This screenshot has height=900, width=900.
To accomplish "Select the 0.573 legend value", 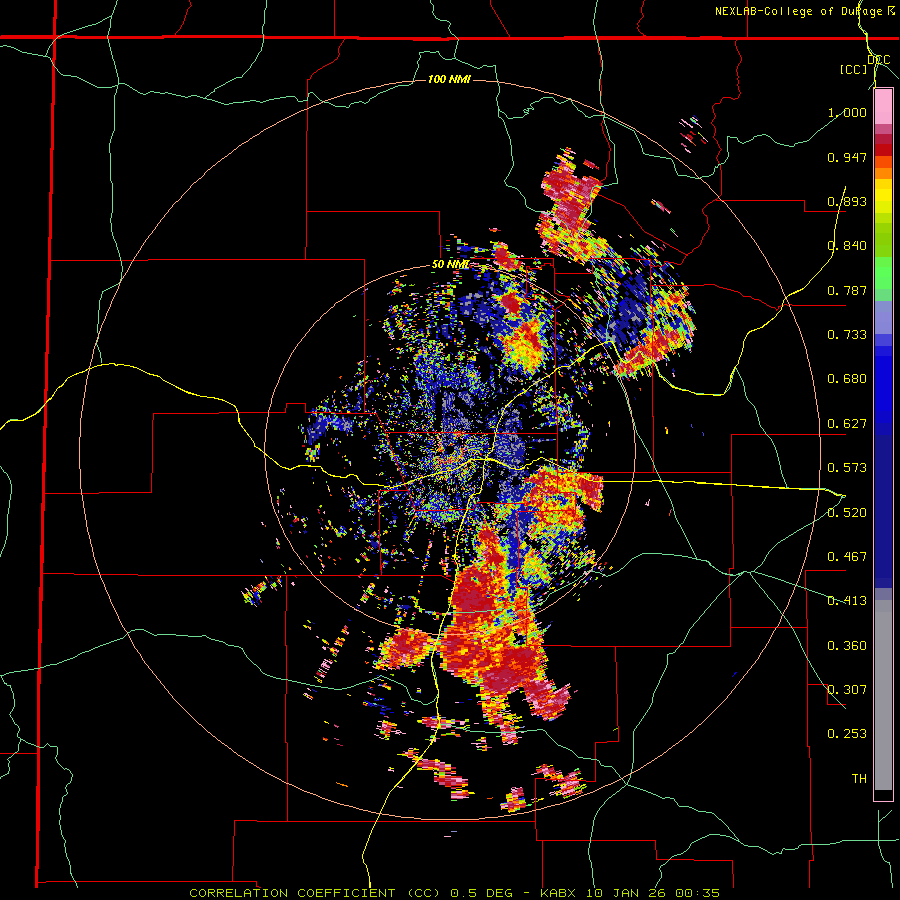I will [x=847, y=468].
